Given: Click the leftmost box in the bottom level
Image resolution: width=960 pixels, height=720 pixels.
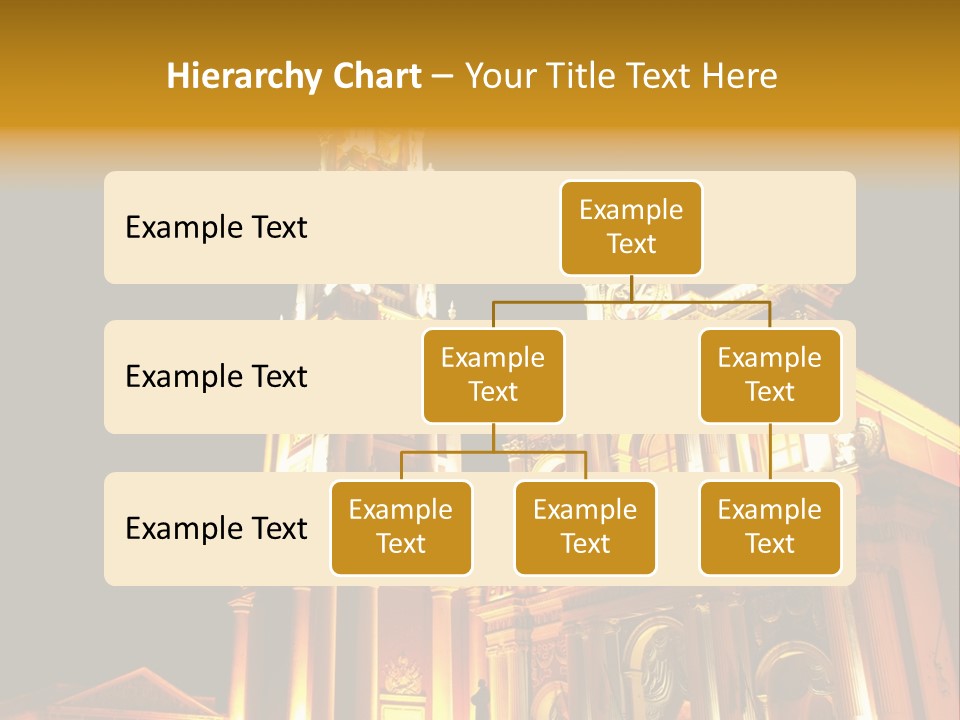Looking at the screenshot, I should click(x=401, y=528).
